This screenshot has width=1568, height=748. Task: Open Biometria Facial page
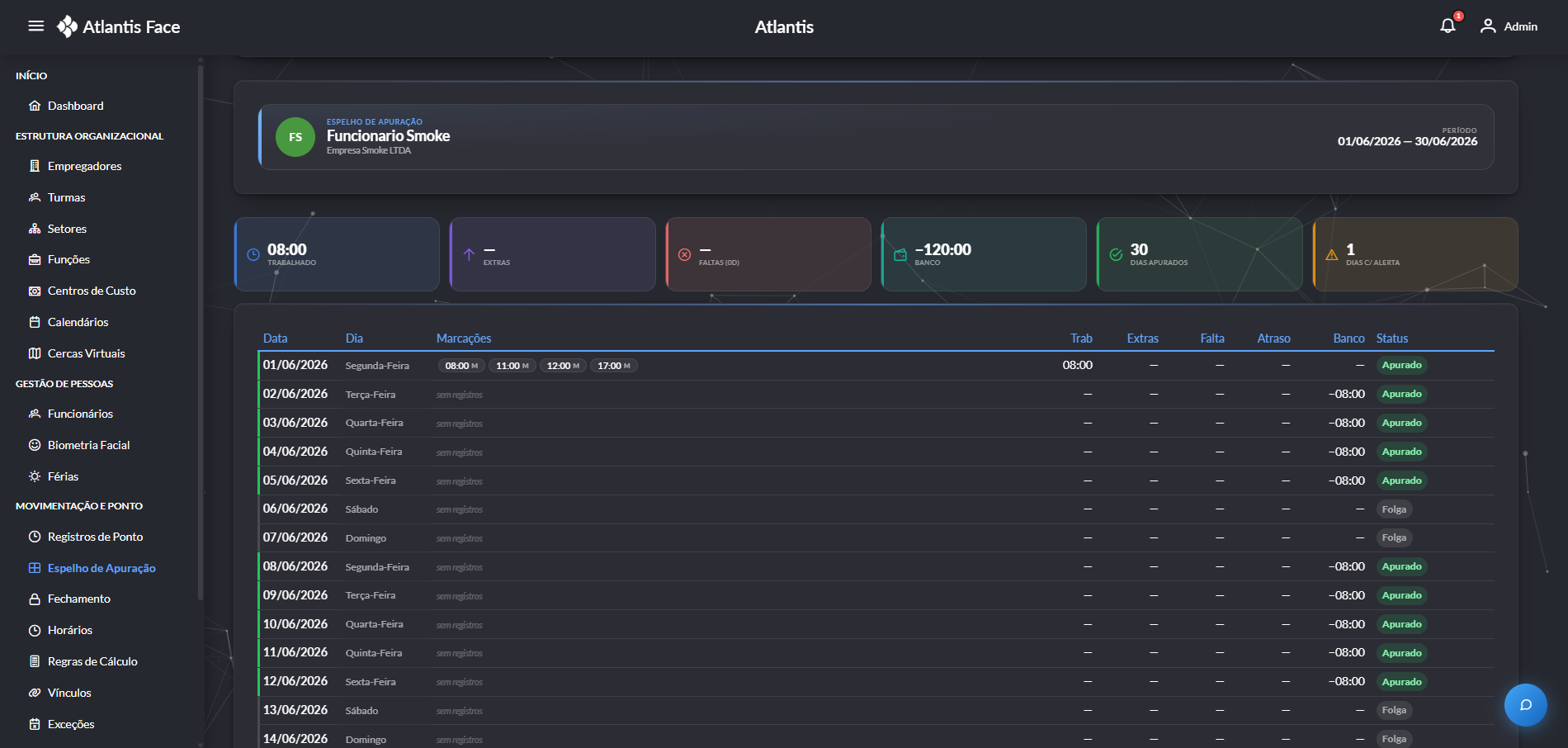pyautogui.click(x=88, y=445)
